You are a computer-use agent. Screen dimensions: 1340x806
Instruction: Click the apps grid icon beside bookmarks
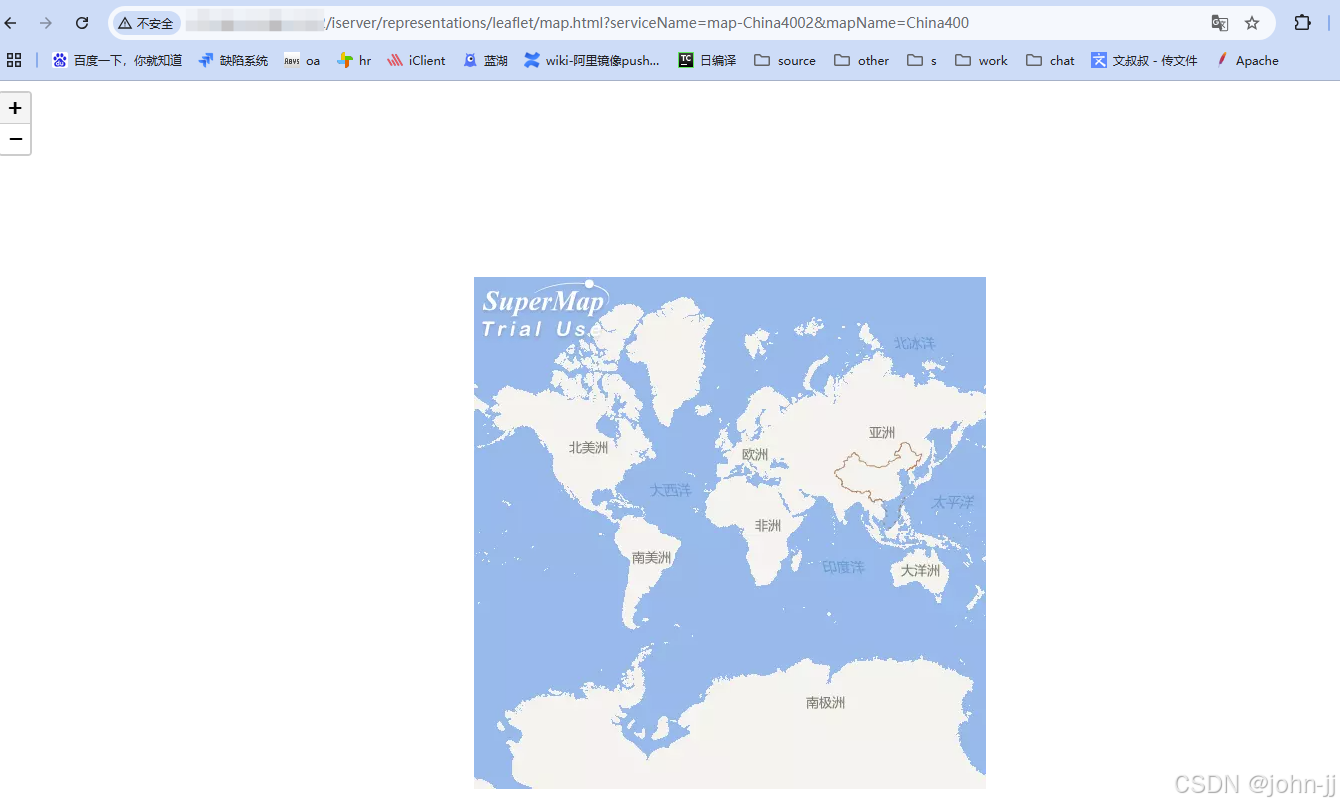click(14, 60)
